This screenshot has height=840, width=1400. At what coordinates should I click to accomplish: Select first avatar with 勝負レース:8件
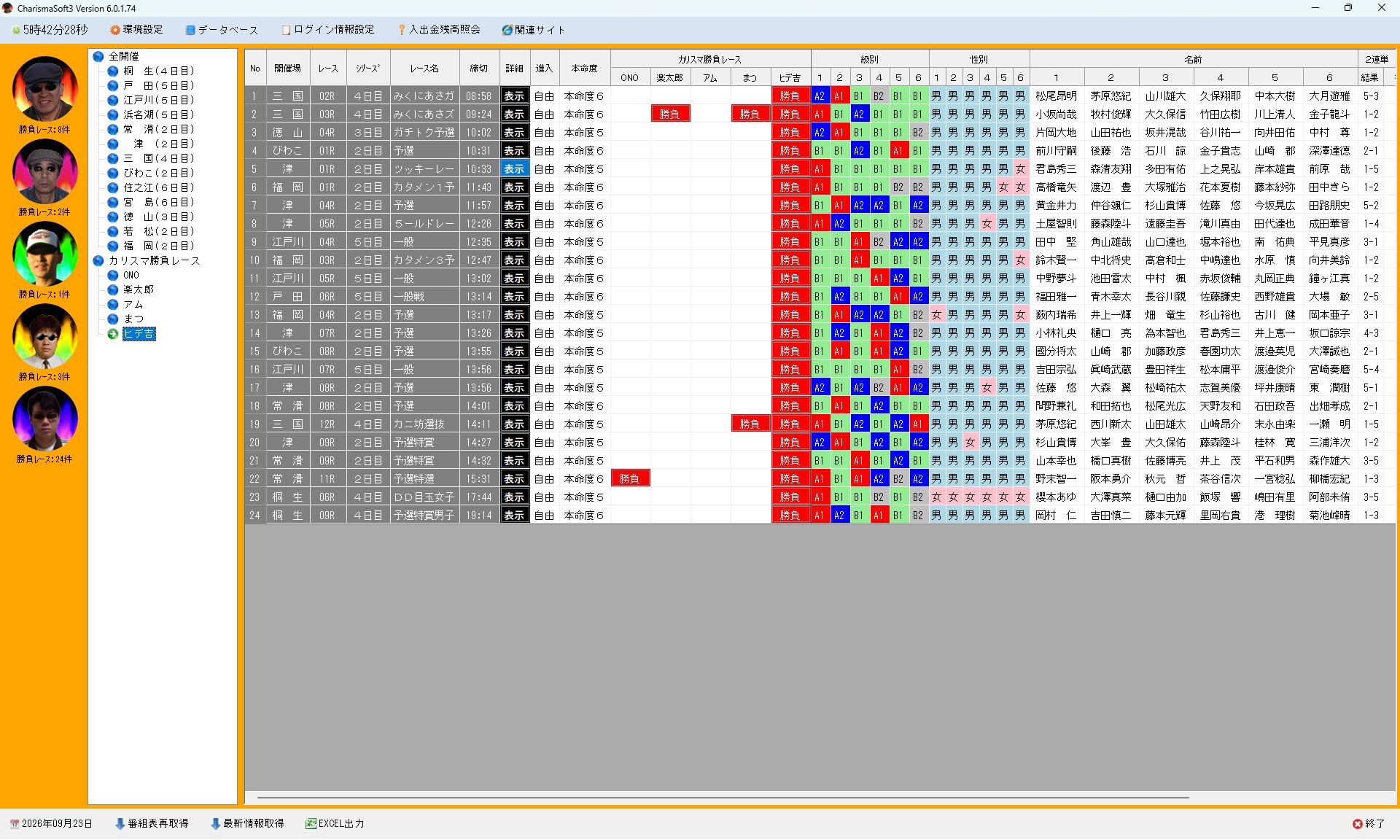44,89
